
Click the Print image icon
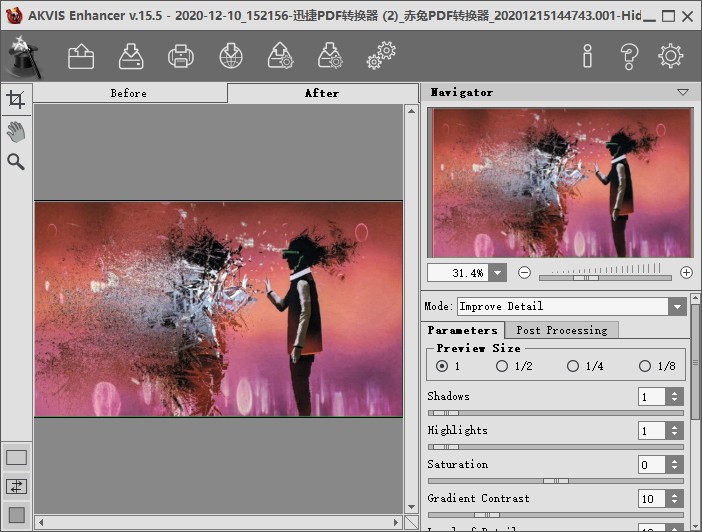[x=181, y=56]
